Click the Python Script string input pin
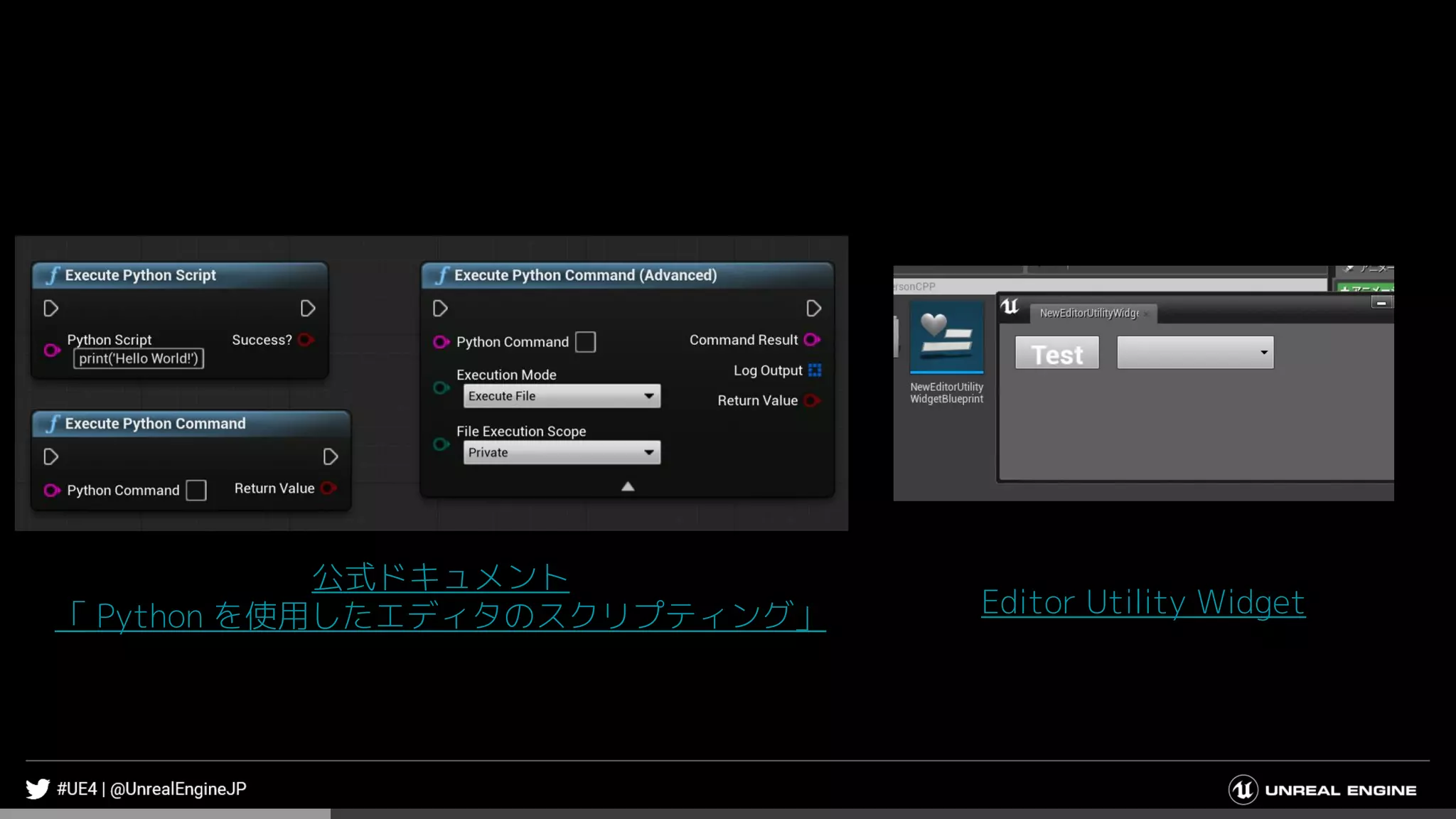This screenshot has height=819, width=1456. 52,350
